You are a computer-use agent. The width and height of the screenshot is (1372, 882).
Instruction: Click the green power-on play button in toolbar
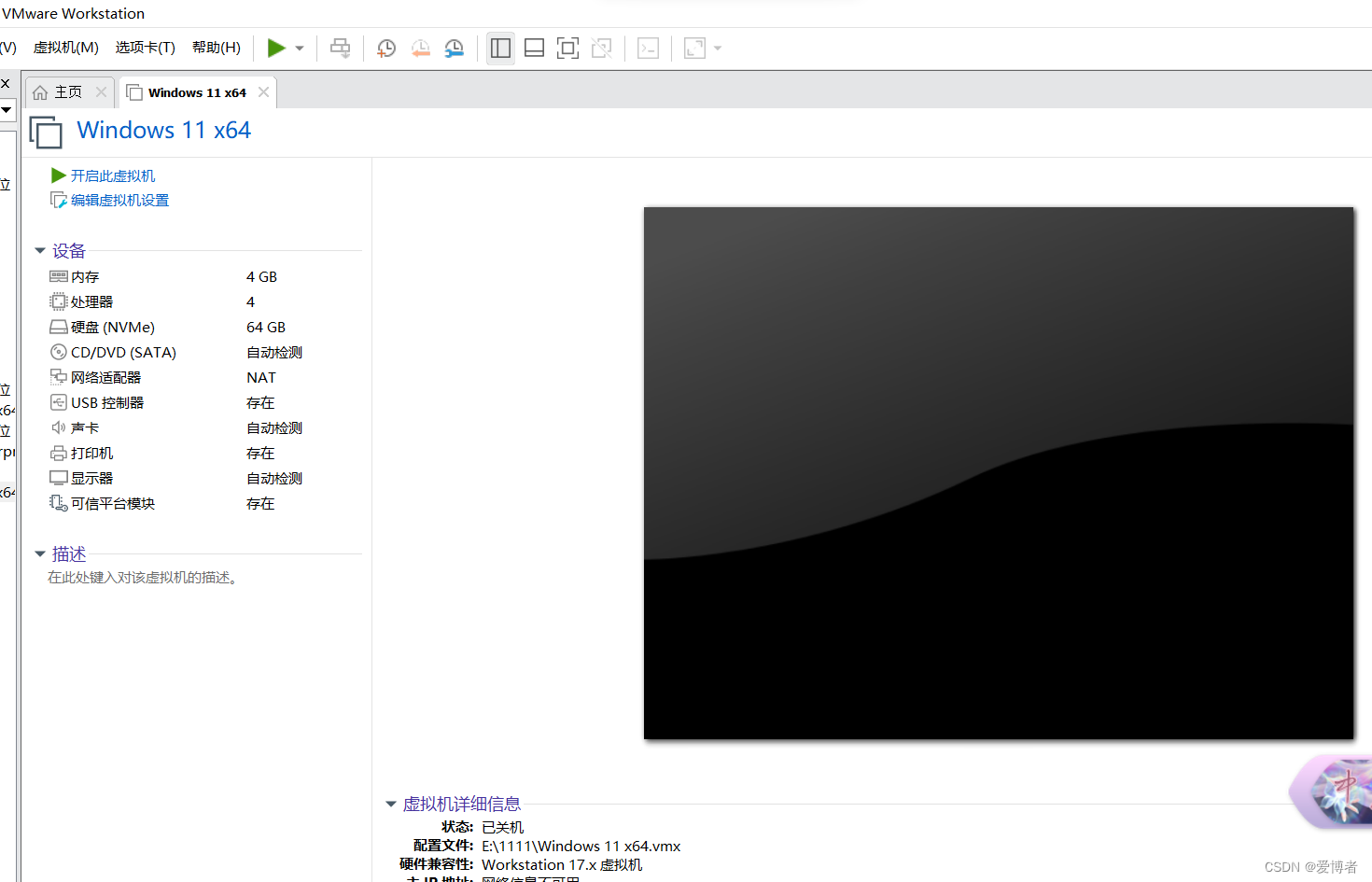[276, 48]
